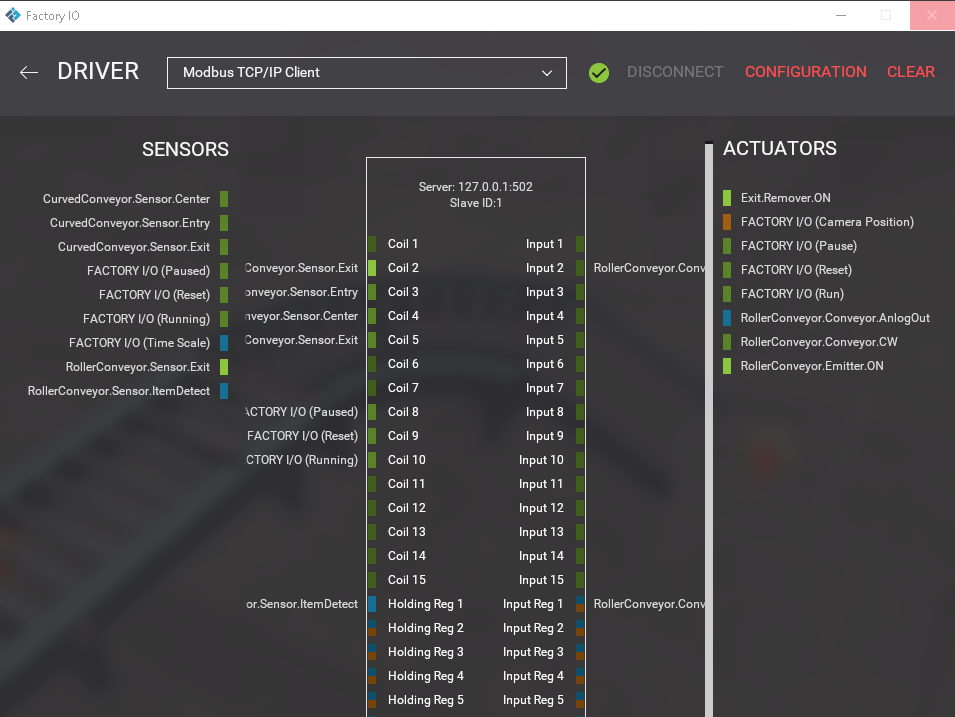Viewport: 955px width, 717px height.
Task: Select FACTORY I/O (Time Scale) sensor tag
Action: click(139, 343)
